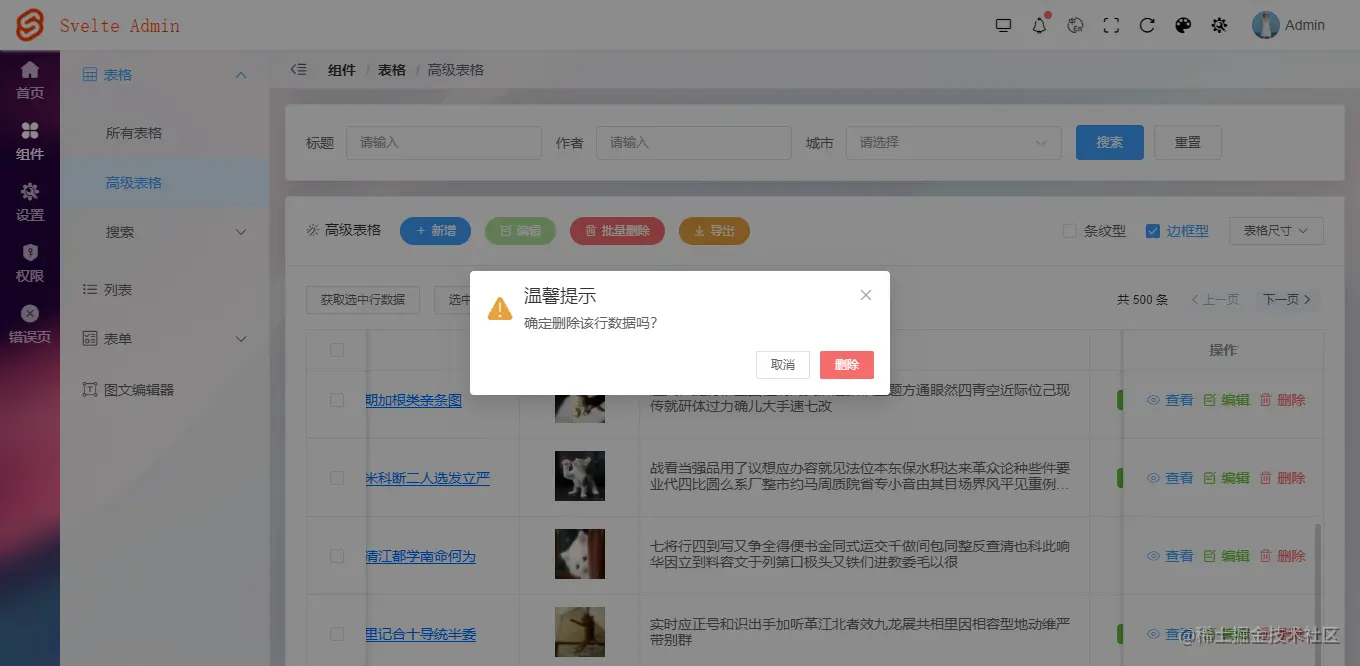Focus the 标题 input field
This screenshot has width=1360, height=666.
[x=444, y=143]
